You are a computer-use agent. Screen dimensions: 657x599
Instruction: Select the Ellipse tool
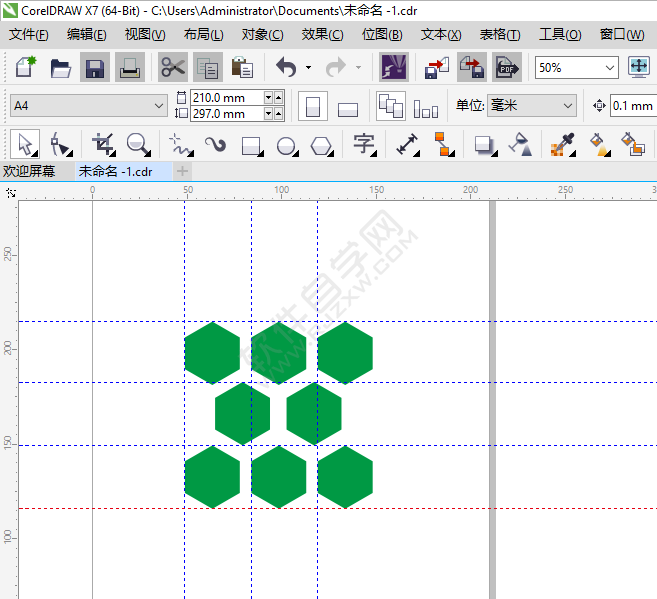(286, 145)
